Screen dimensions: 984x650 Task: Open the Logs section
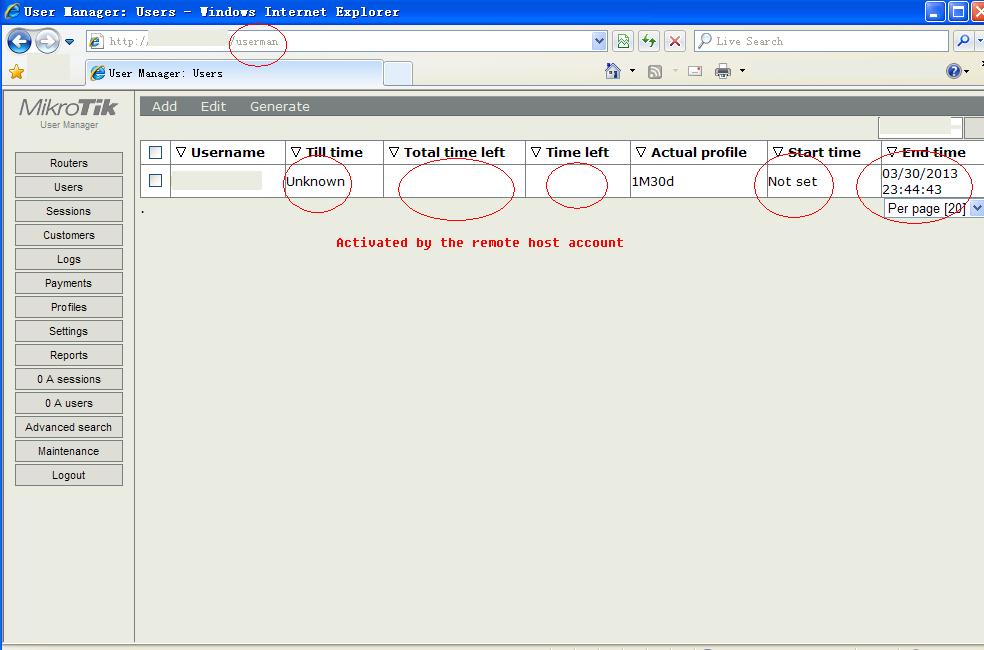[69, 259]
